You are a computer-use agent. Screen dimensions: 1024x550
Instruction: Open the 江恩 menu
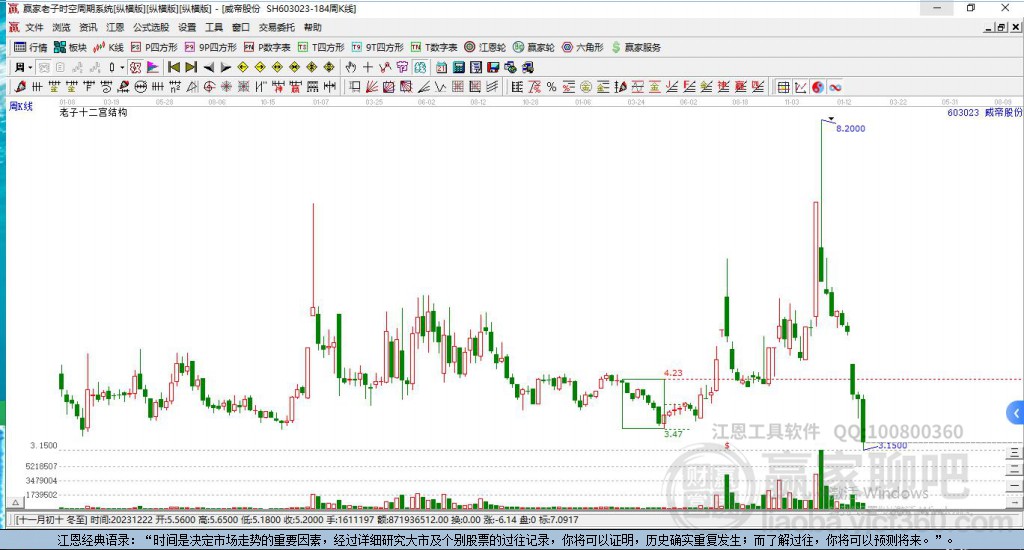coord(115,27)
